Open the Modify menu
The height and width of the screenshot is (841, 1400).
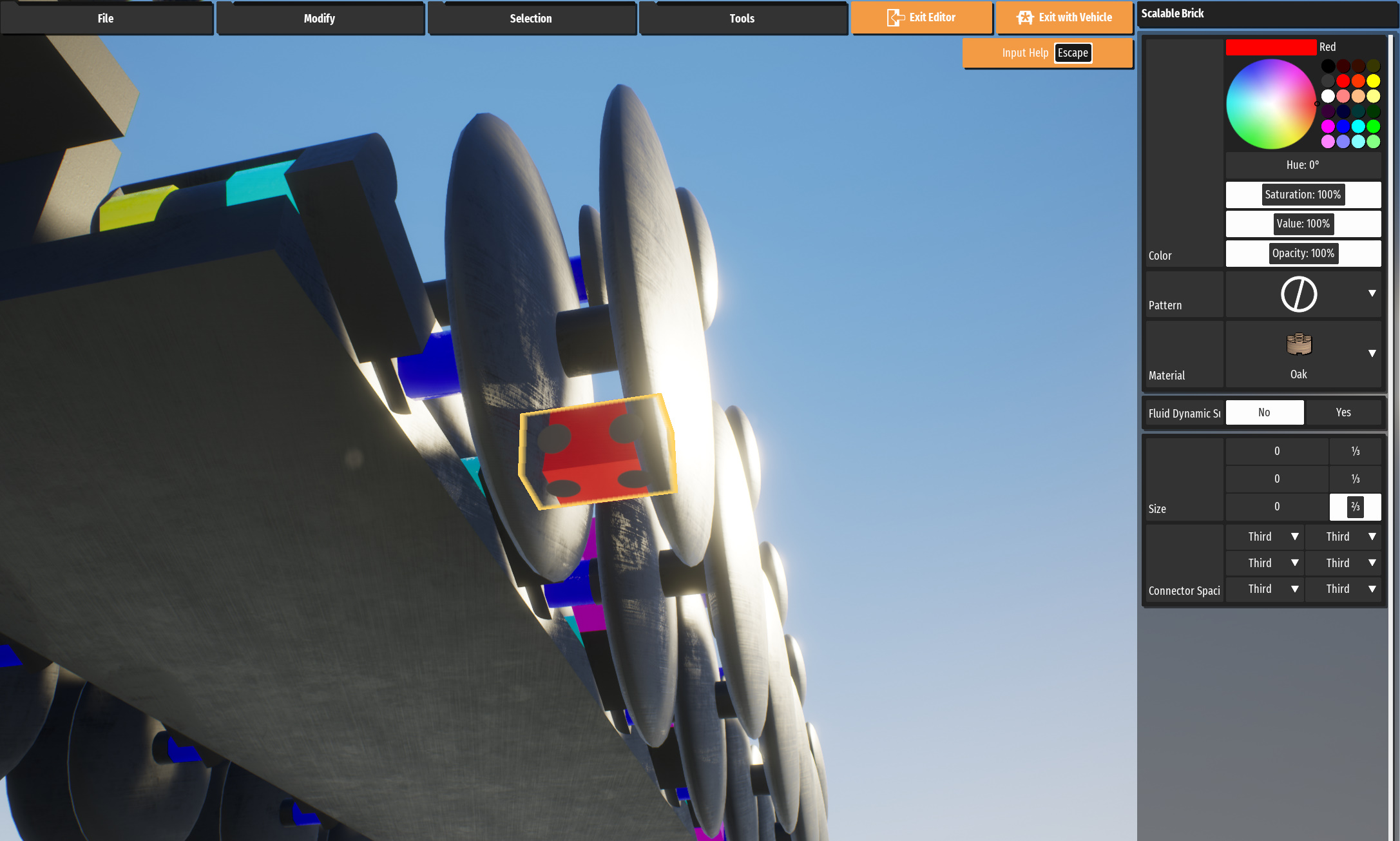point(319,18)
